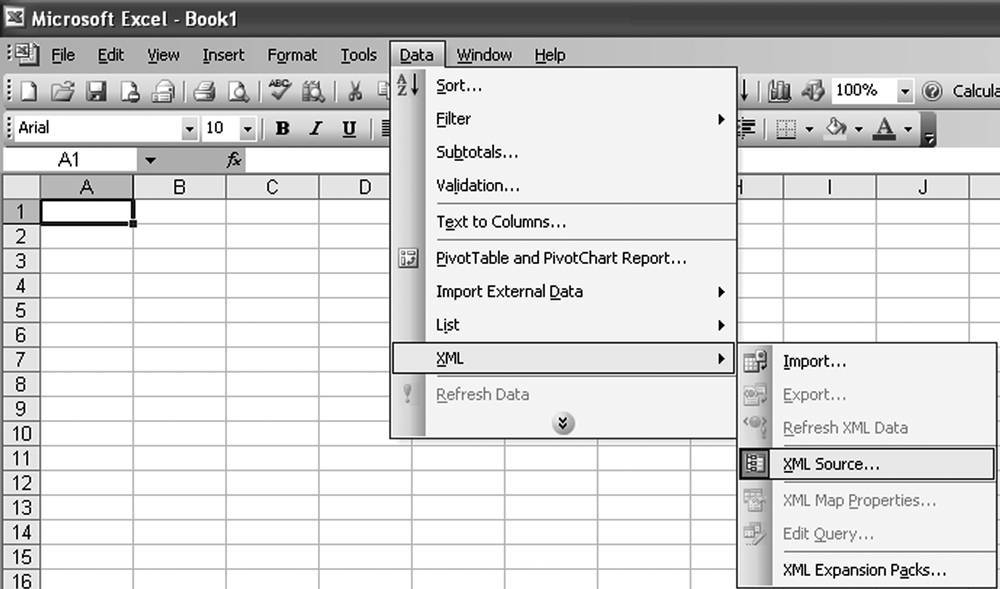This screenshot has width=1000, height=589.
Task: Click the Select All corner button
Action: tap(21, 187)
